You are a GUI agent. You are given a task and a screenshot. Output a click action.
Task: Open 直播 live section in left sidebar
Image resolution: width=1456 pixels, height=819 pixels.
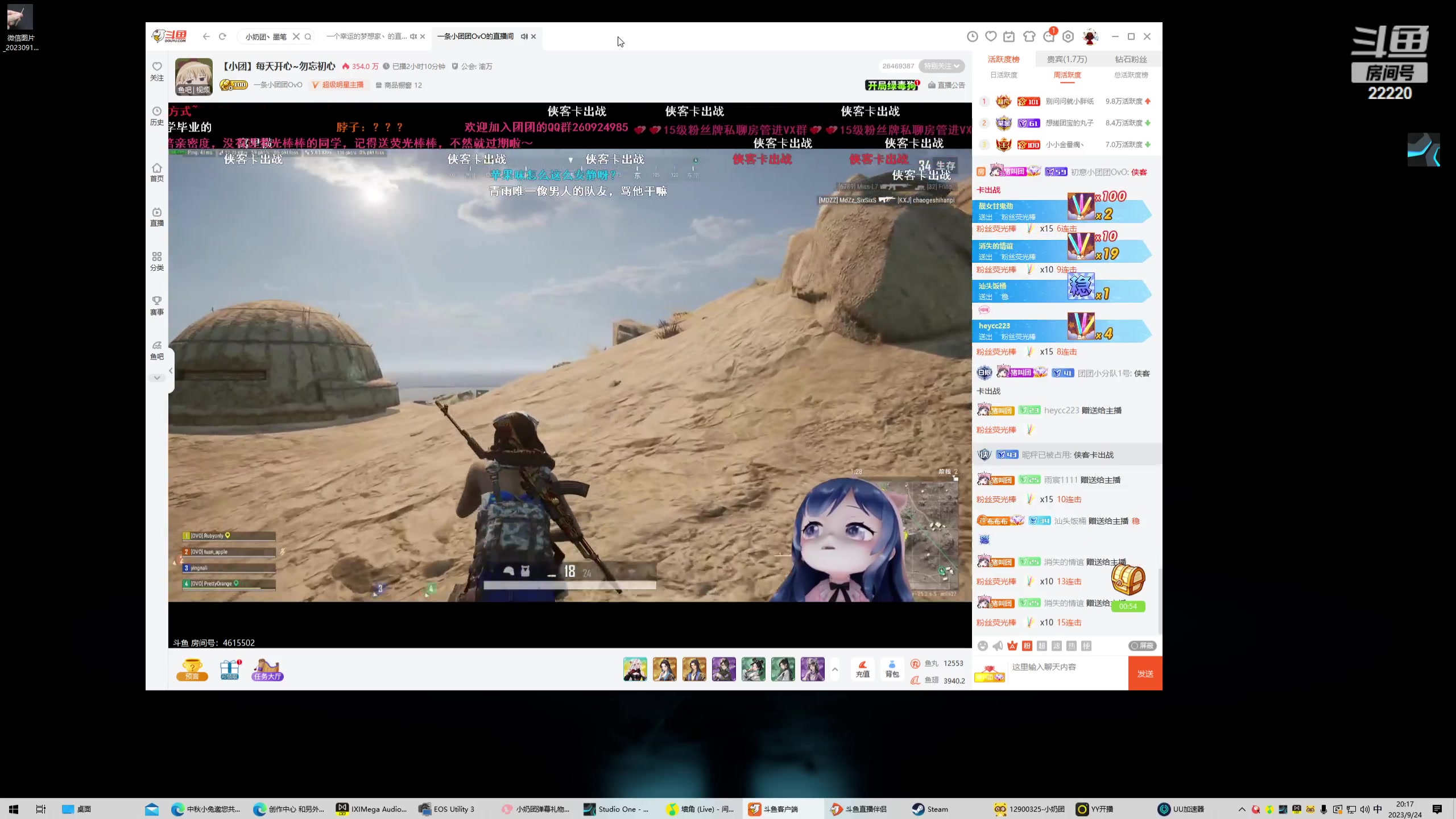[x=157, y=217]
